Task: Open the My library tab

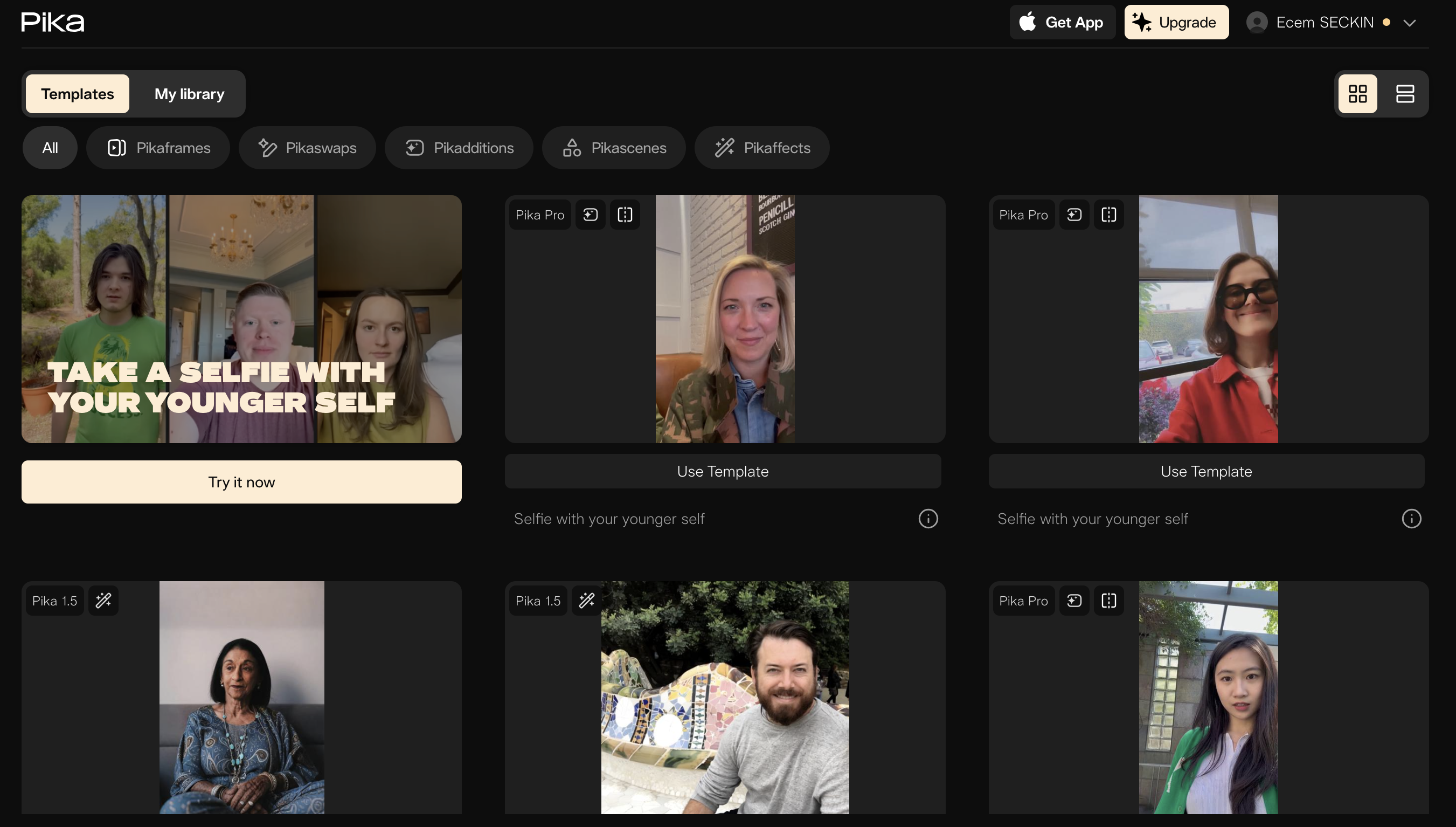Action: click(189, 94)
